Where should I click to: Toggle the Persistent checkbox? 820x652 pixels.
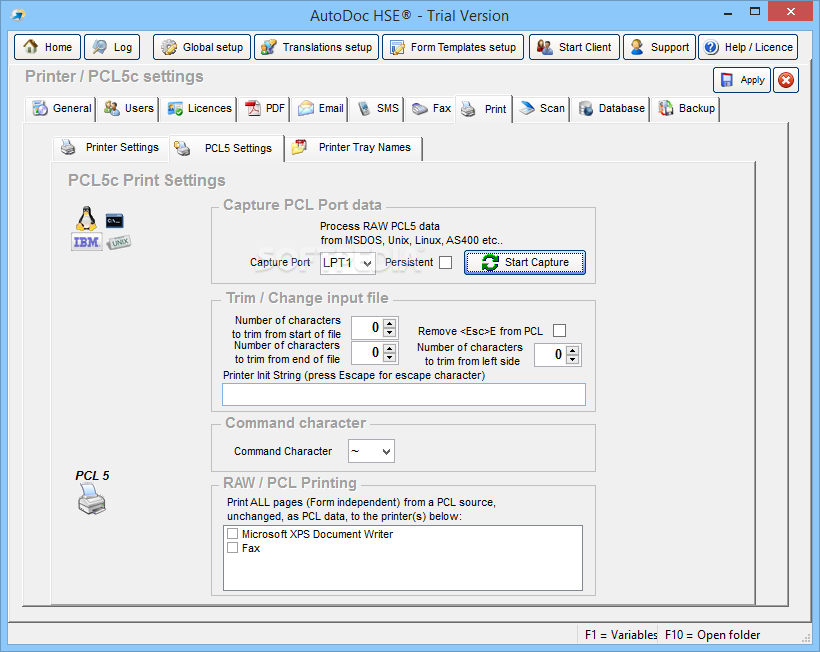coord(446,262)
